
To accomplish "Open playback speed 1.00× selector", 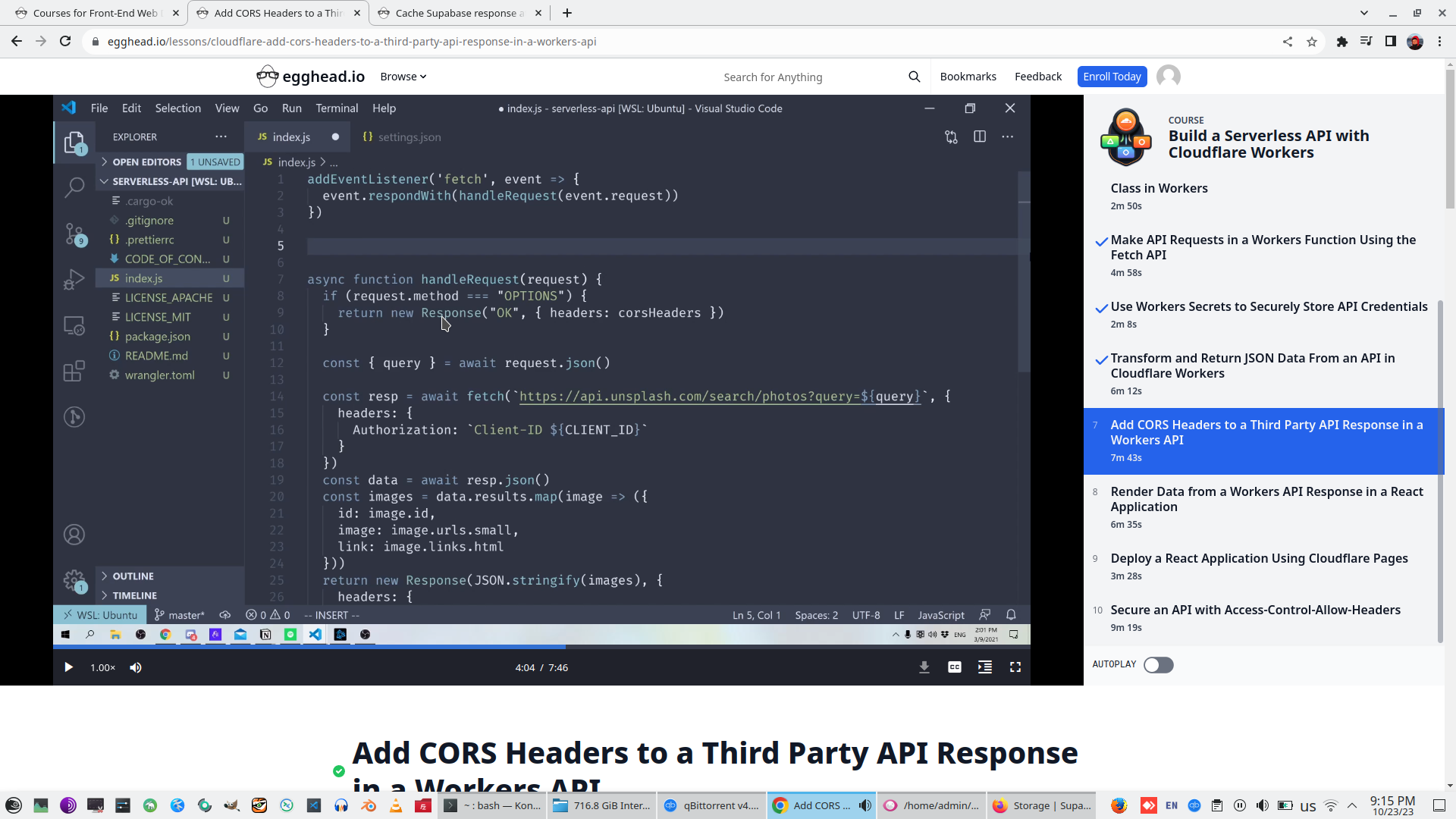I will point(102,667).
